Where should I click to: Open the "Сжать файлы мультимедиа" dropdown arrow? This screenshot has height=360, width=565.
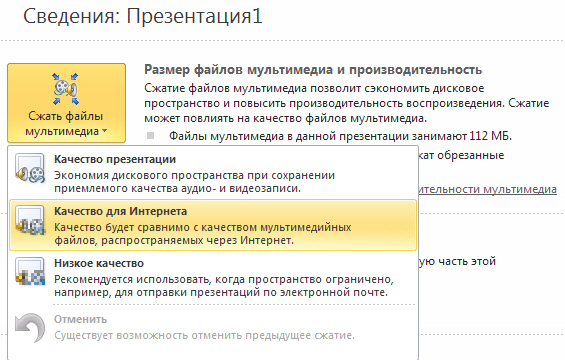(104, 131)
